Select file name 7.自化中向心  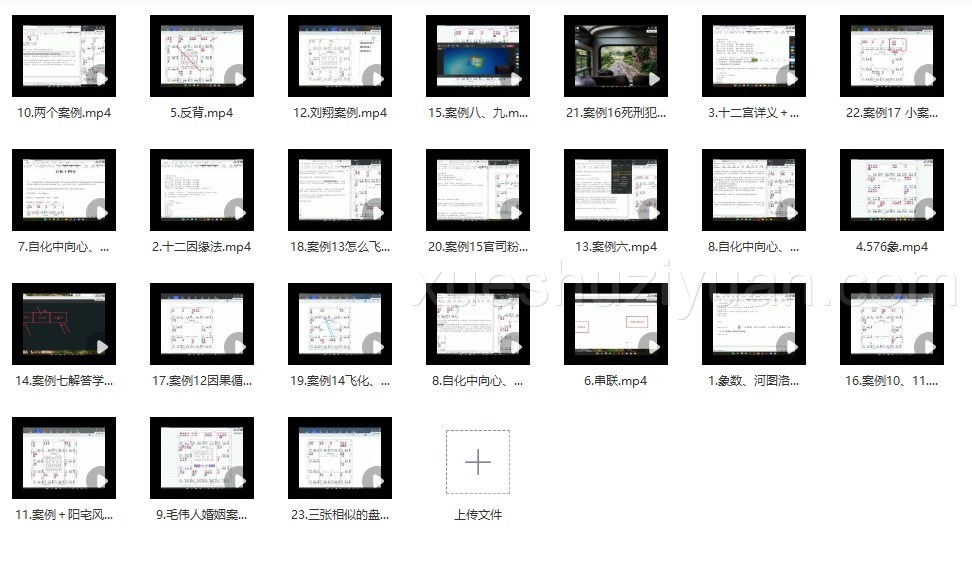[64, 247]
